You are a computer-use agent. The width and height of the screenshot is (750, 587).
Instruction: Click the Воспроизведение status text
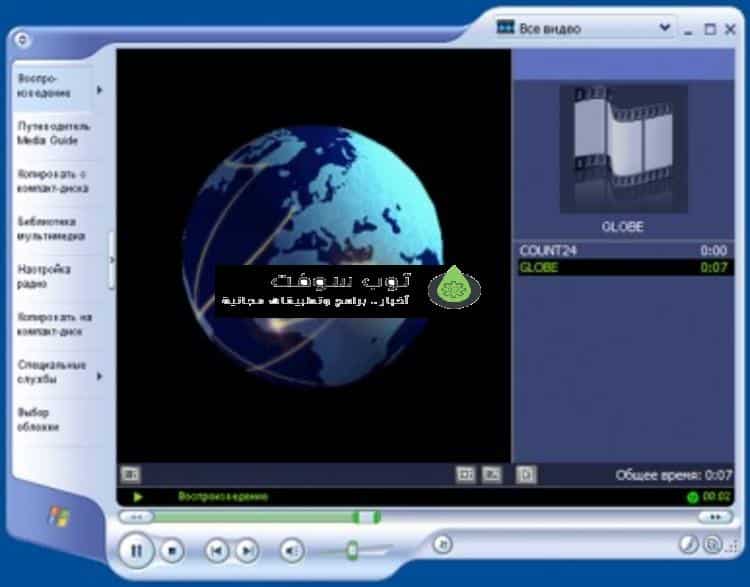click(x=223, y=497)
